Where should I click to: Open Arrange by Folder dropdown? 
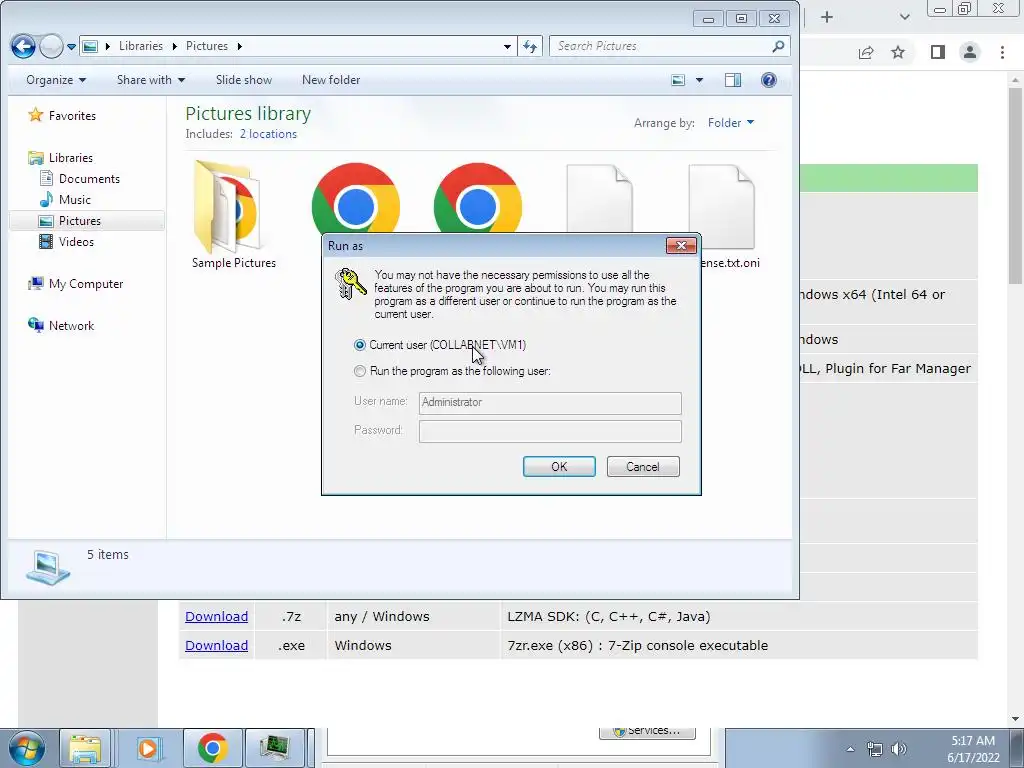pos(730,123)
